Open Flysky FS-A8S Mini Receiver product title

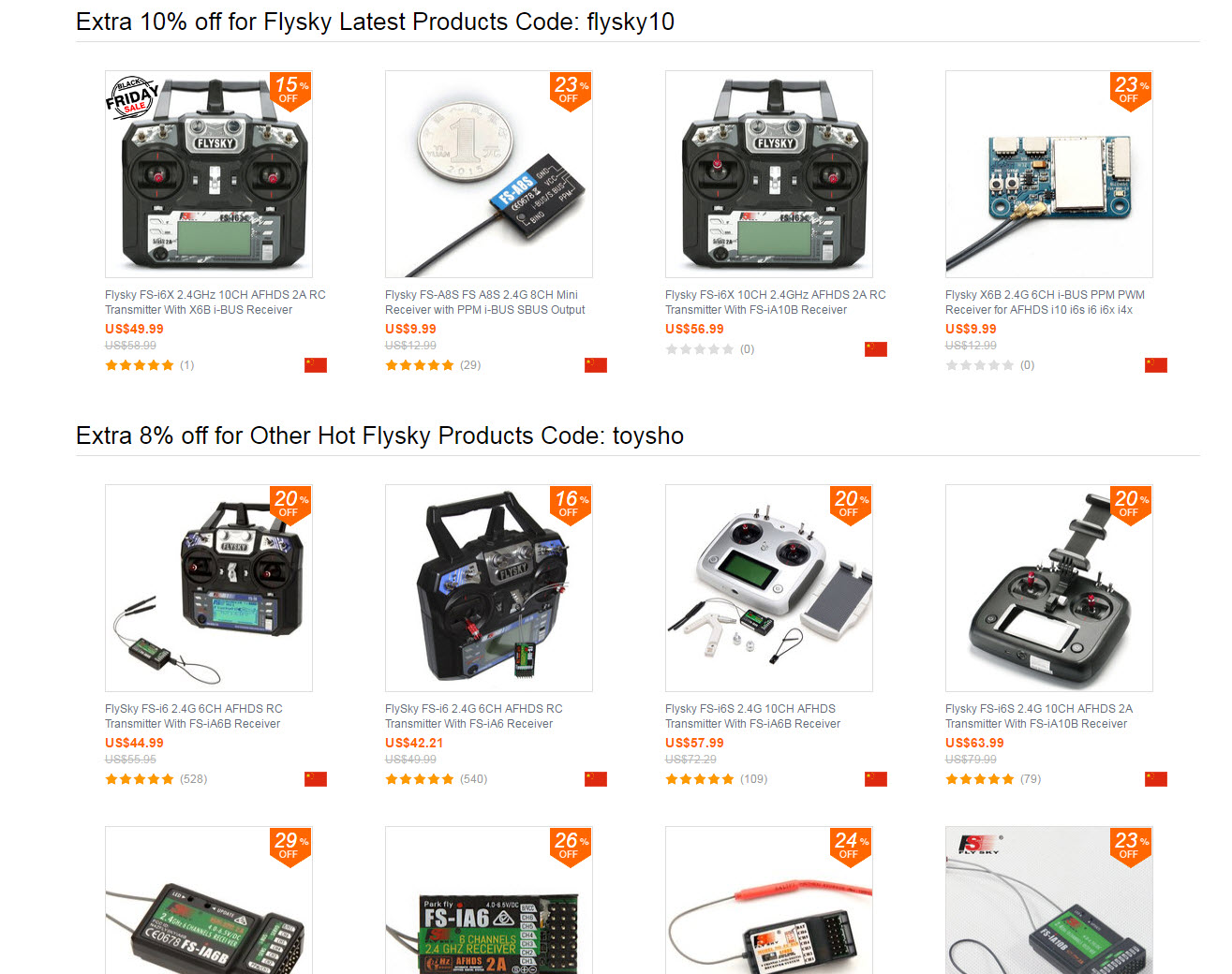point(485,303)
